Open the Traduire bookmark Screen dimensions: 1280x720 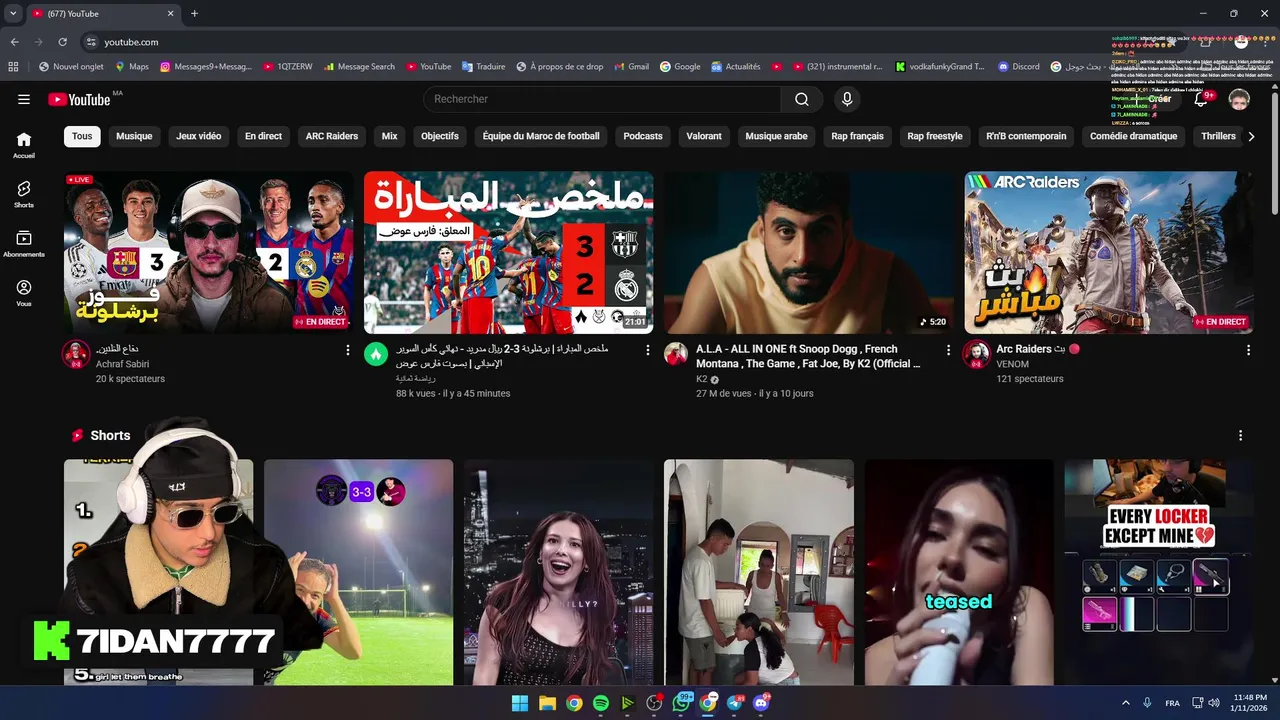484,67
